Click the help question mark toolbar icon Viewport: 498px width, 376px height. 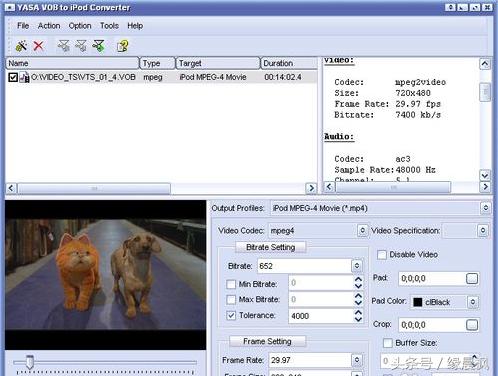(123, 46)
